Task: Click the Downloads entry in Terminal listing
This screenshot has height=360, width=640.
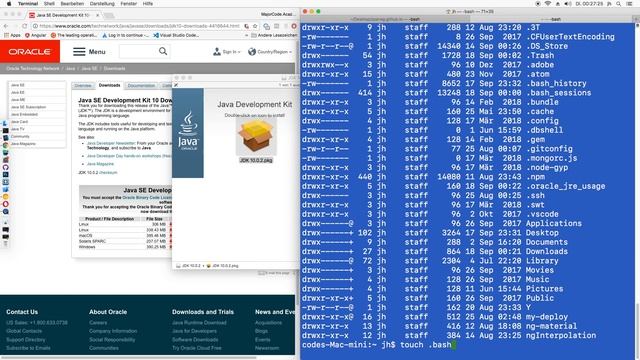Action: [547, 251]
